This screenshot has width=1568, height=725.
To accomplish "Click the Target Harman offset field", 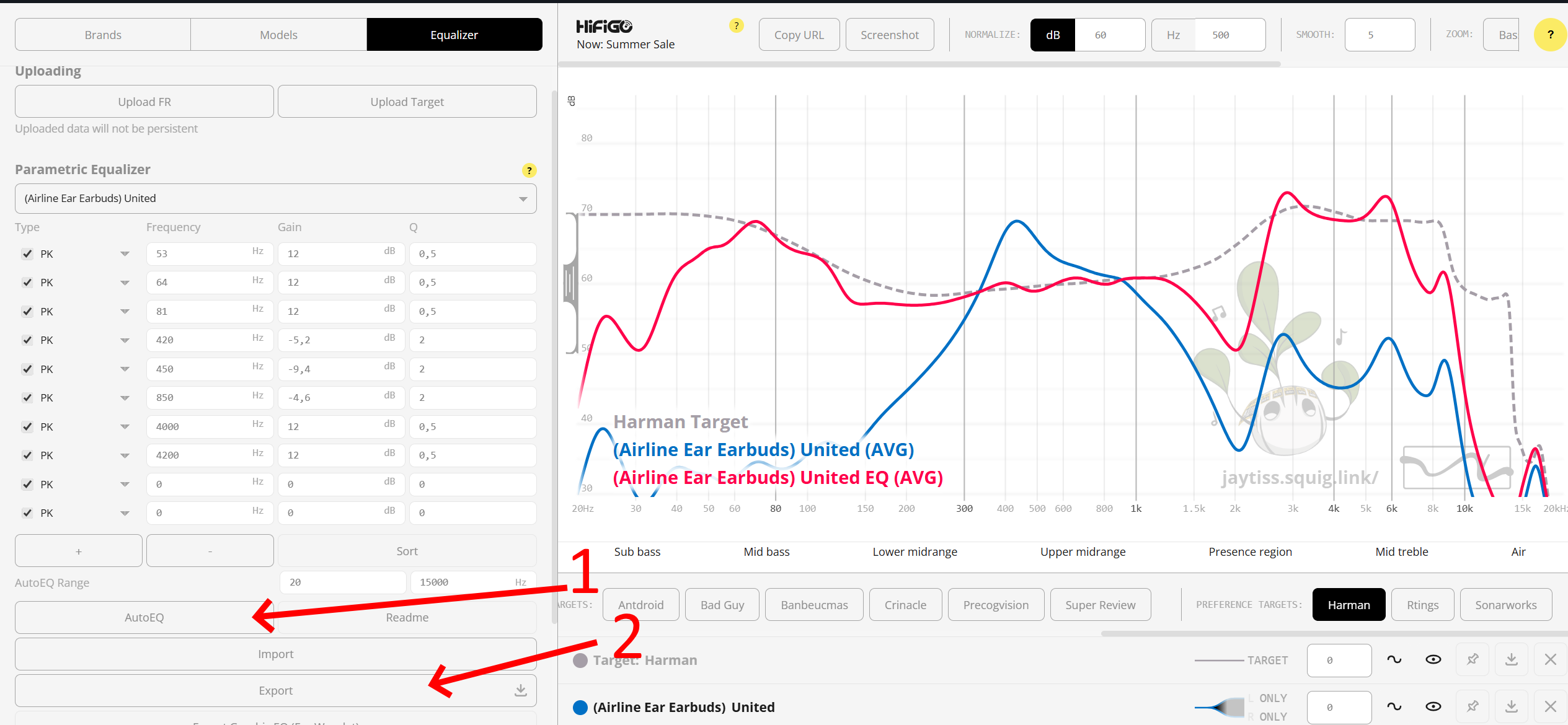I will point(1339,661).
